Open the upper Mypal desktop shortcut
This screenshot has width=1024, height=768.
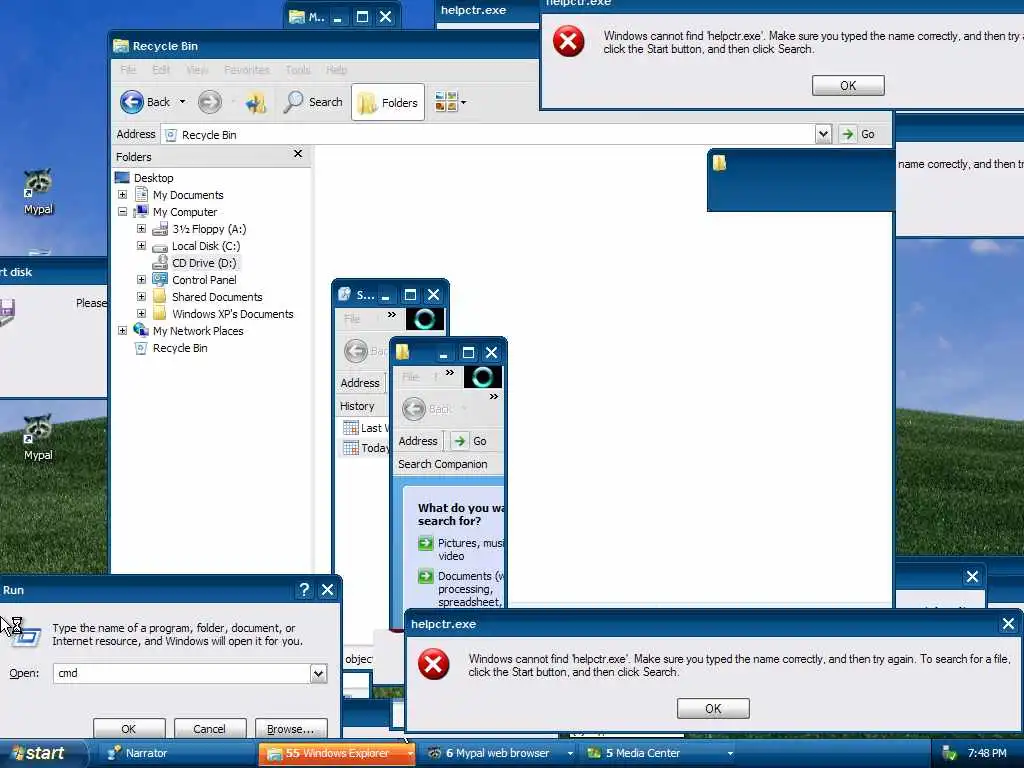pyautogui.click(x=38, y=191)
